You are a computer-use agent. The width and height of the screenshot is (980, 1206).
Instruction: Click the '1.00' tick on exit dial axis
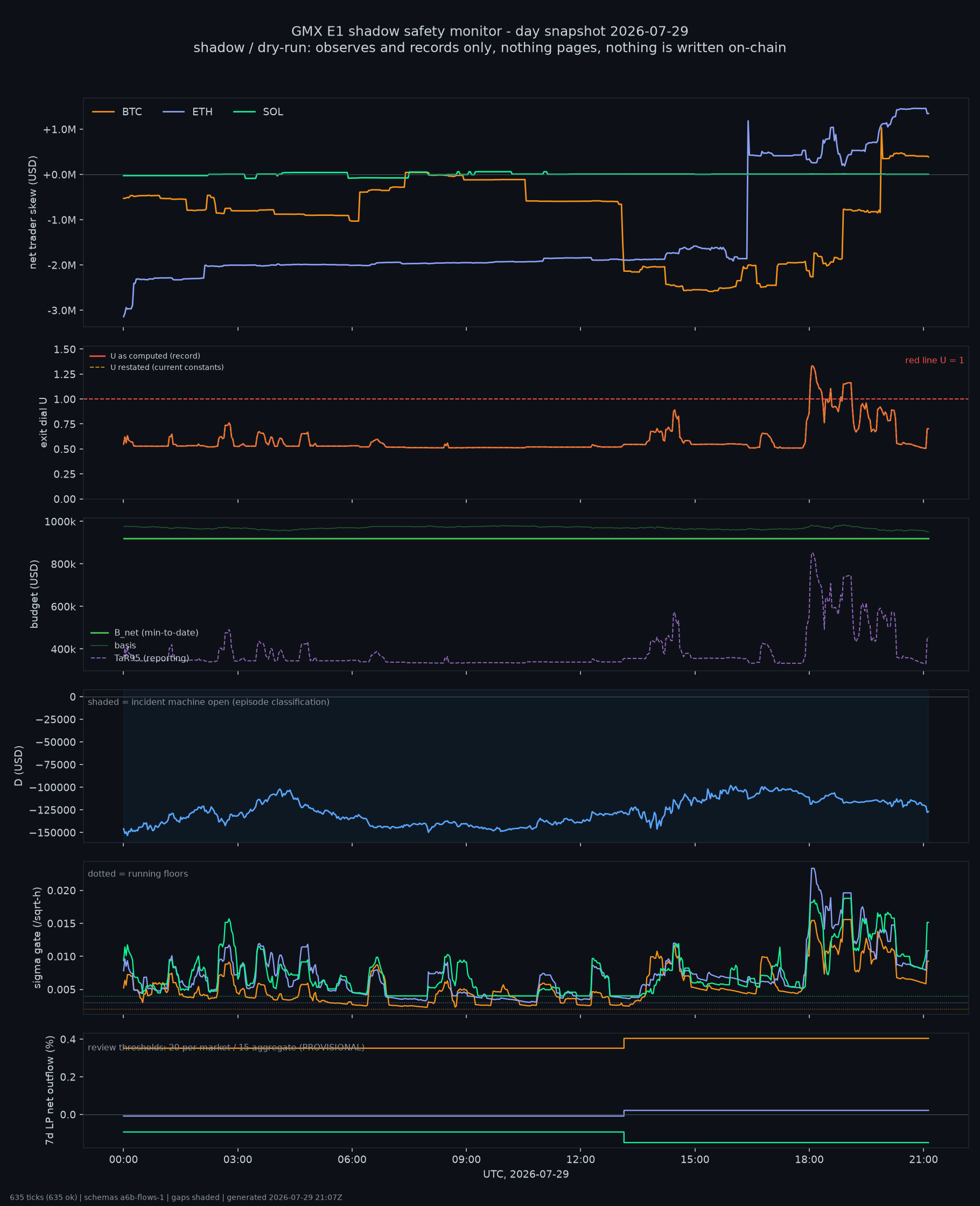pos(65,399)
